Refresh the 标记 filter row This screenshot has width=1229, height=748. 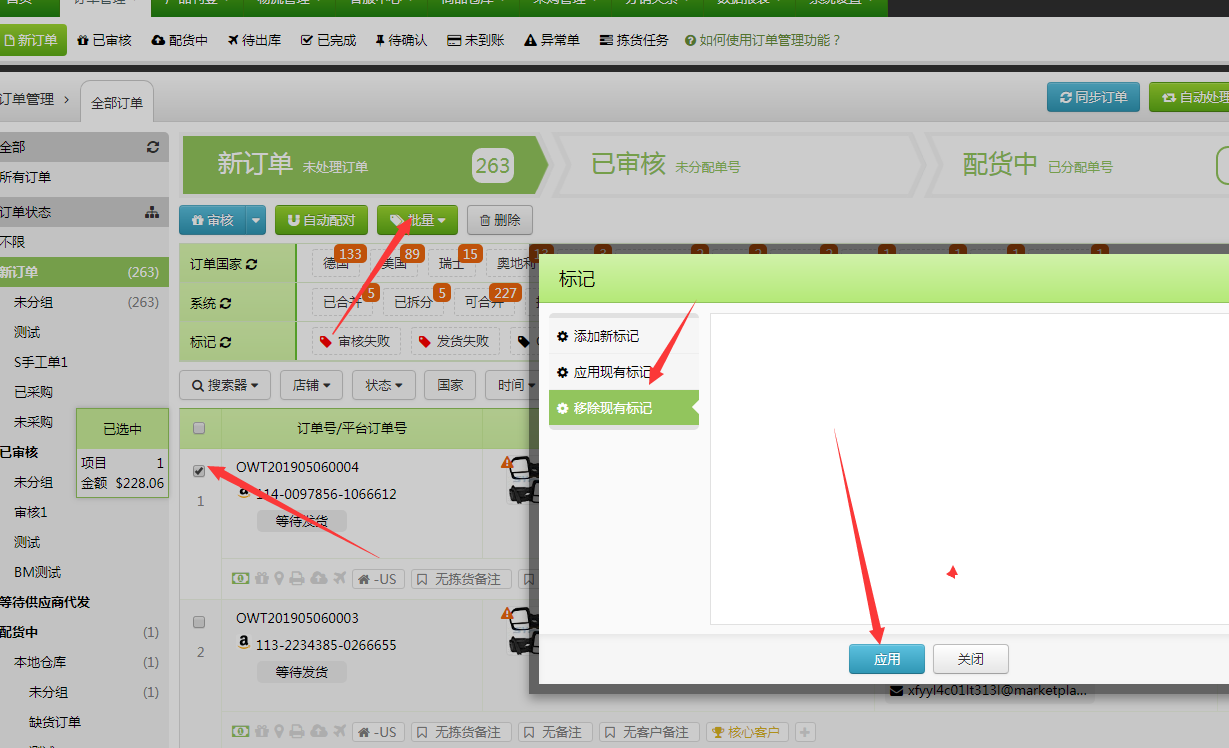click(226, 342)
